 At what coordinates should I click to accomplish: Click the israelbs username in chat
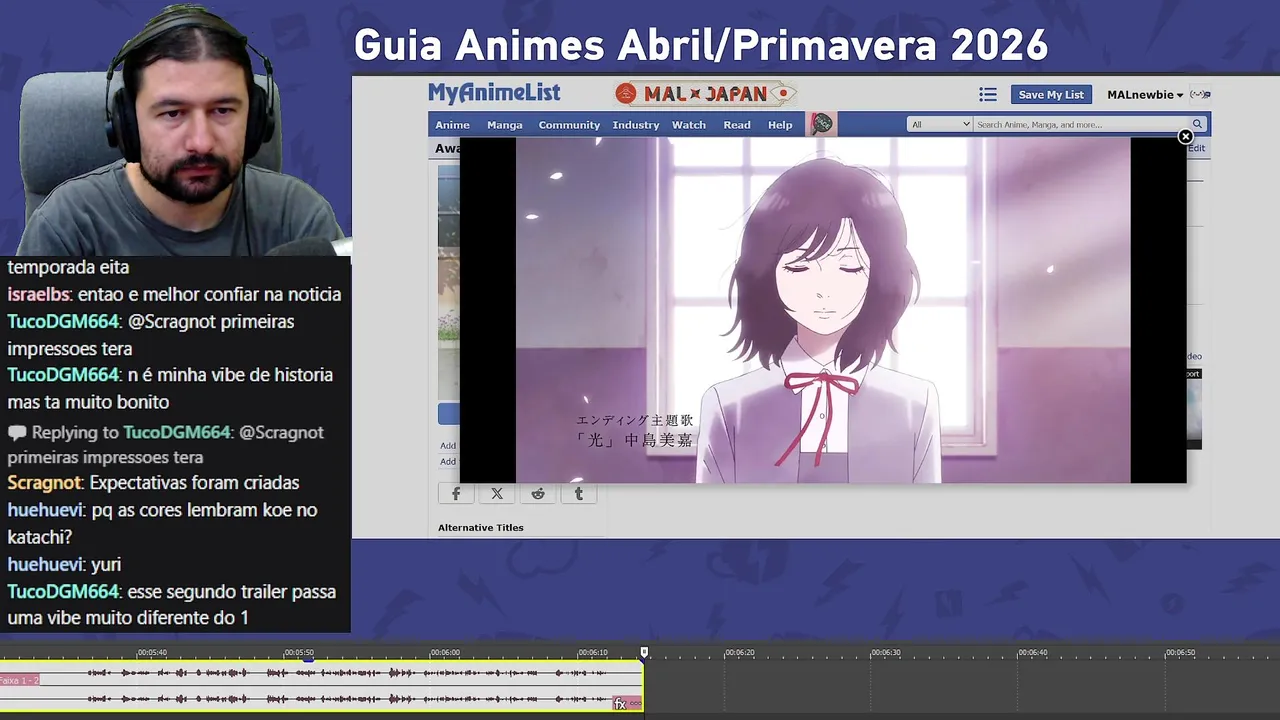[39, 295]
